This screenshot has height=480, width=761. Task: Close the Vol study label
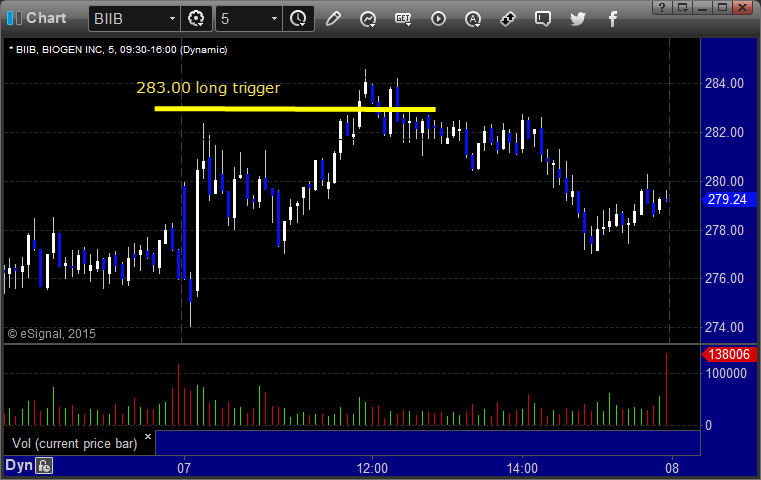[148, 436]
